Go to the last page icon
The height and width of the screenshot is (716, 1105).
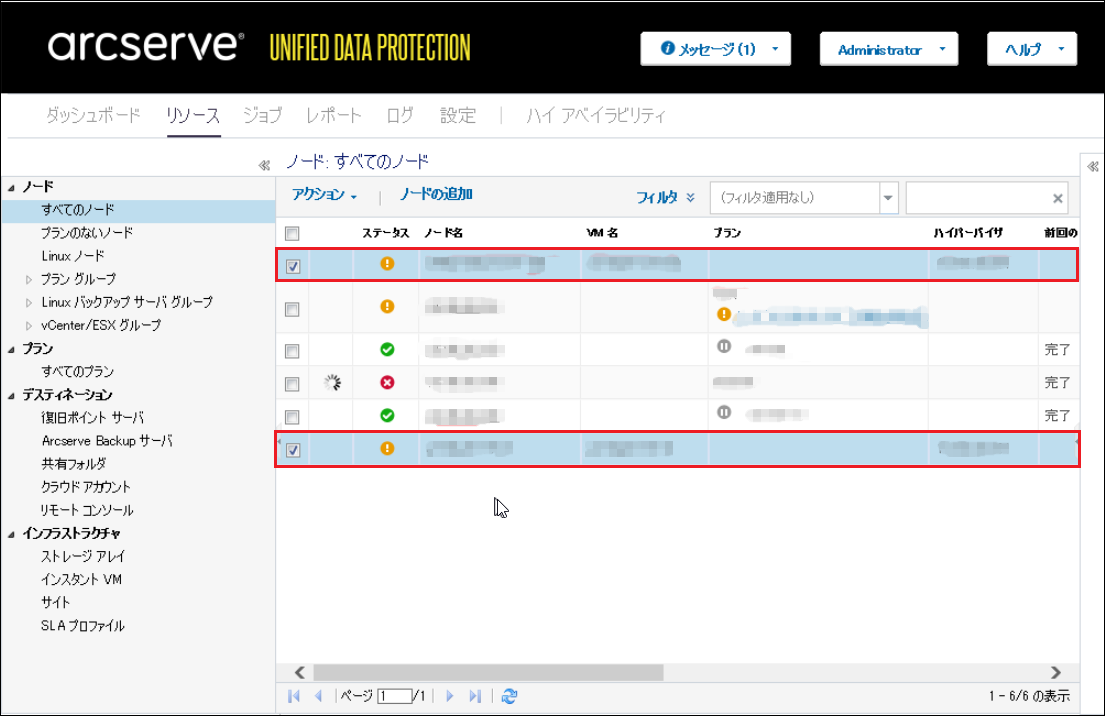475,696
